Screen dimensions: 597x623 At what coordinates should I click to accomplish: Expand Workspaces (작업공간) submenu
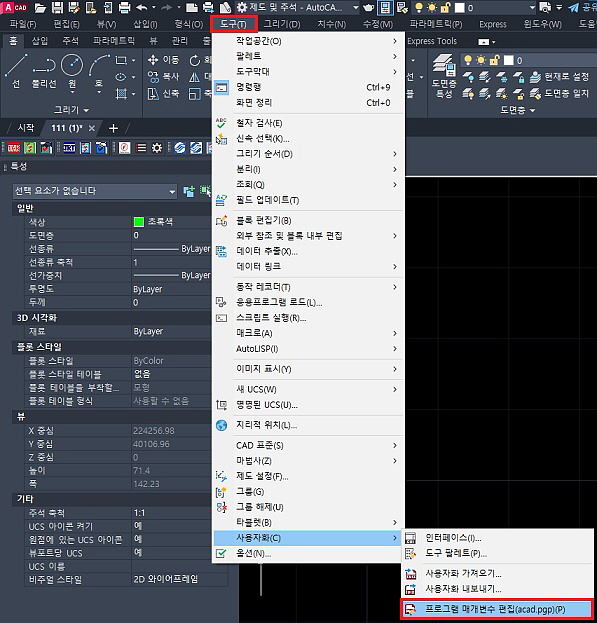(308, 41)
